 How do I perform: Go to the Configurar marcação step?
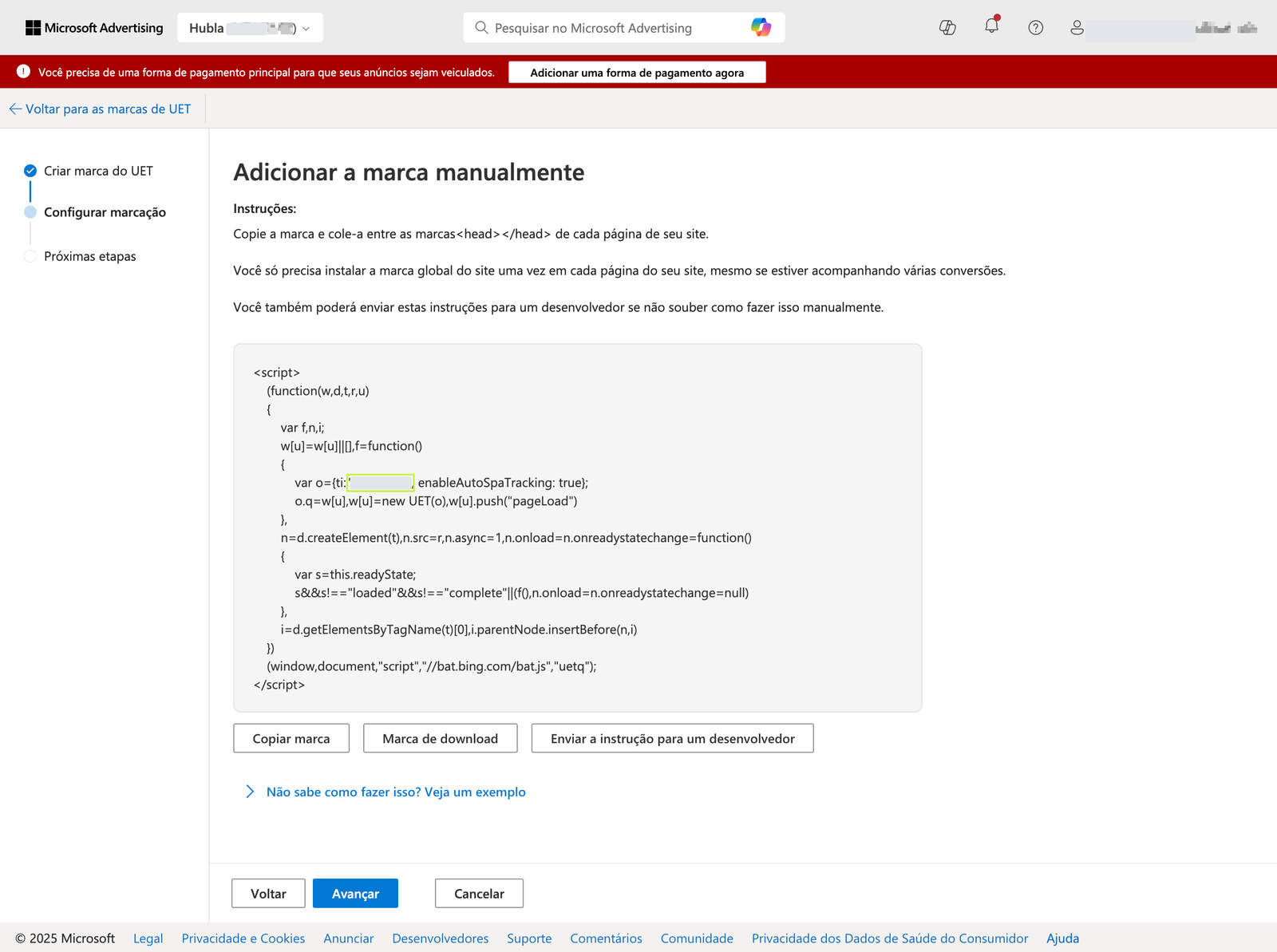click(105, 212)
